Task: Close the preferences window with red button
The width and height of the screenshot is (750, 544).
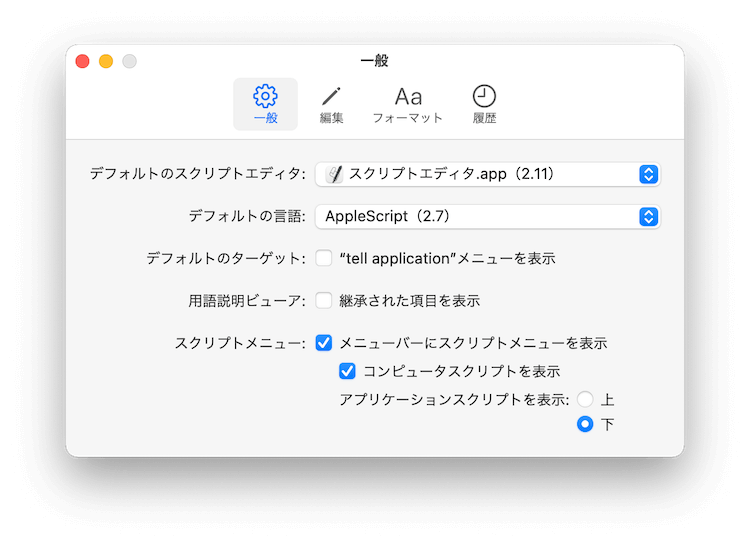Action: coord(83,61)
